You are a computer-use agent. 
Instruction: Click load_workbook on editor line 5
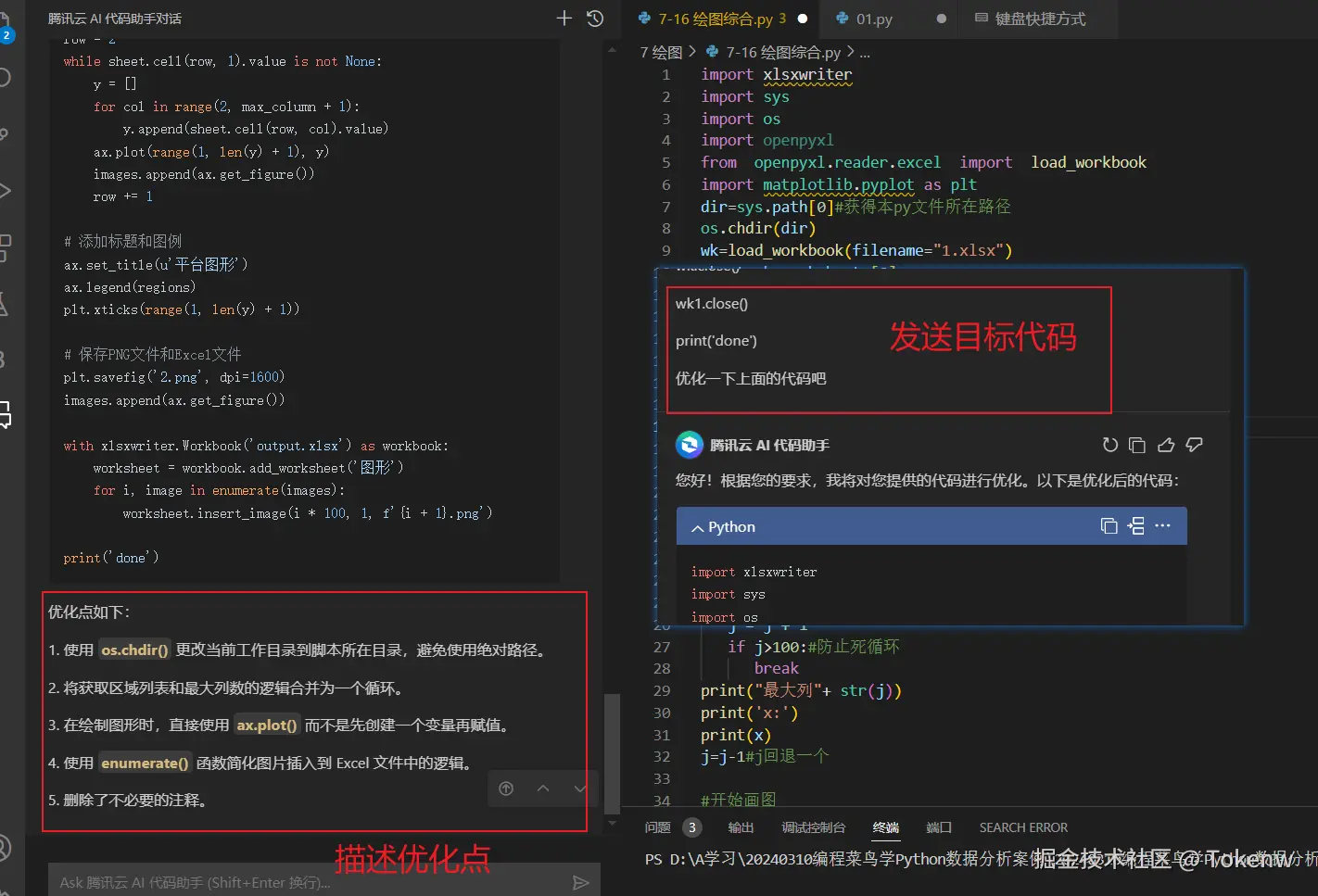[x=1088, y=162]
